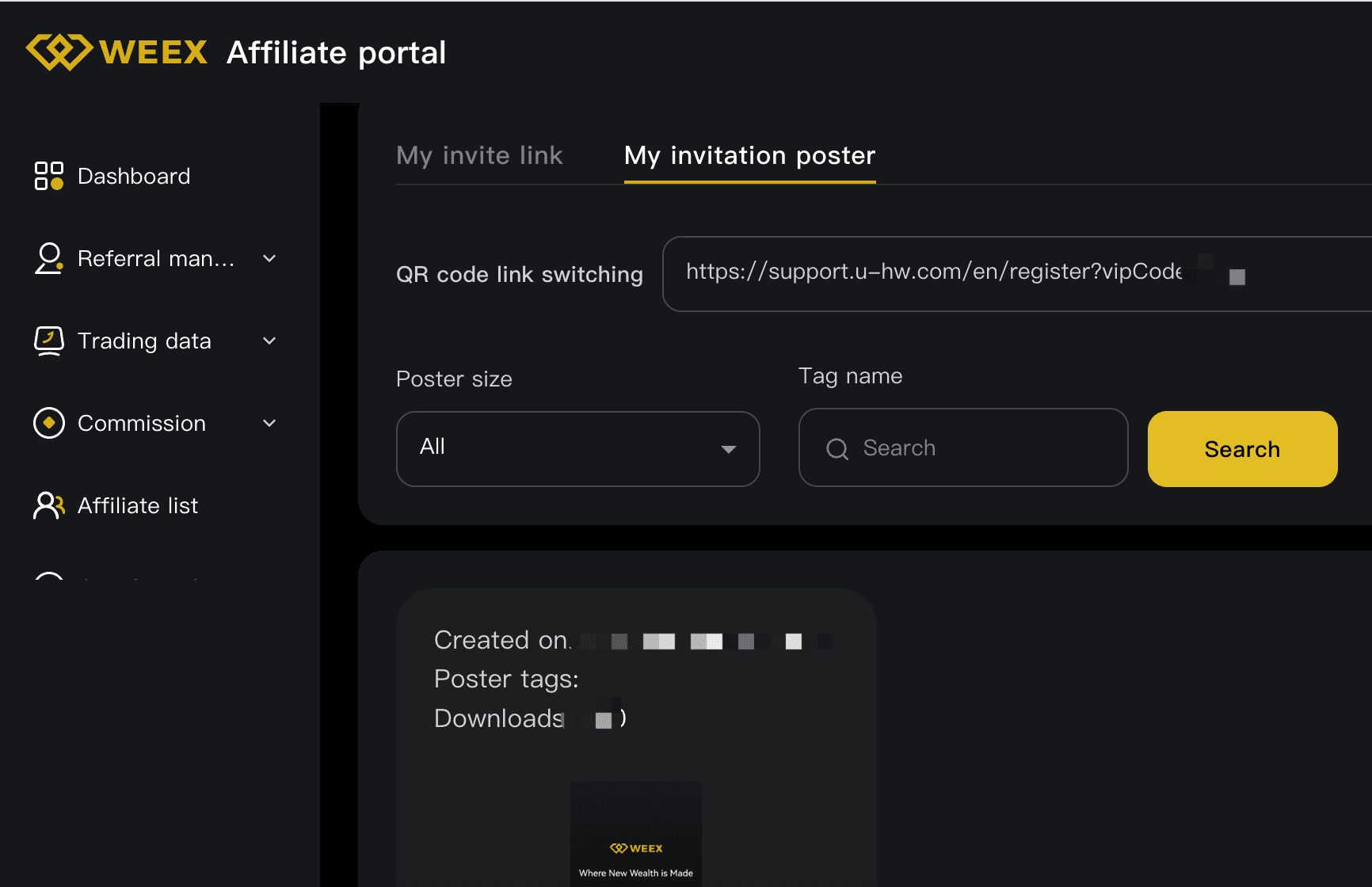
Task: Open the WEEX poster thumbnail
Action: [x=636, y=834]
